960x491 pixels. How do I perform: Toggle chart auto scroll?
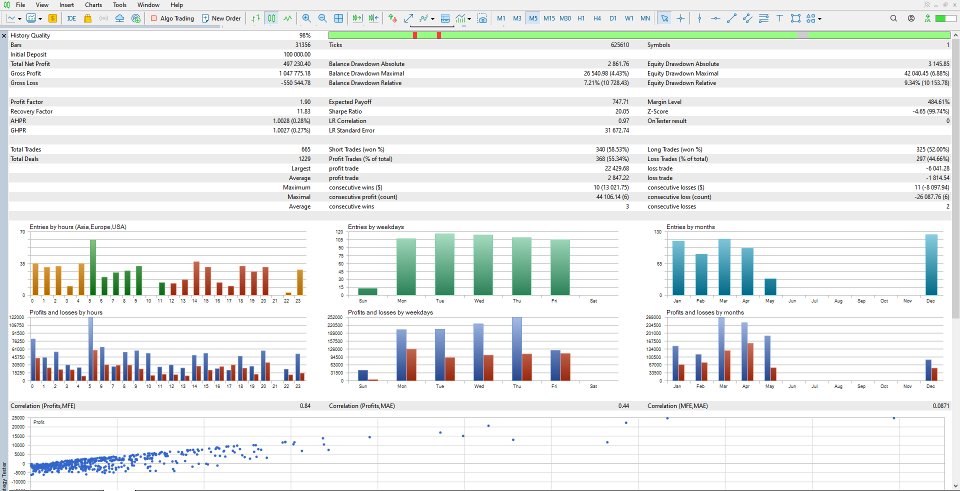[357, 18]
